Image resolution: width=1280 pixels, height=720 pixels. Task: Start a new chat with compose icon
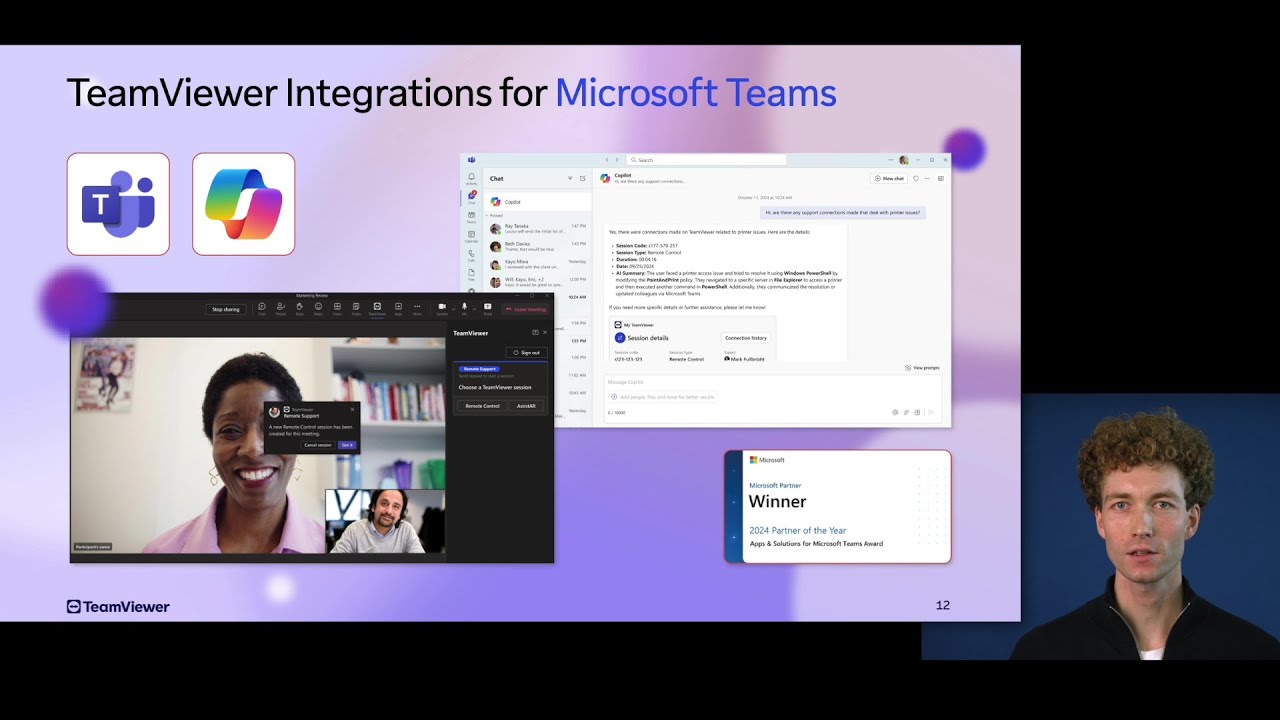(x=583, y=178)
